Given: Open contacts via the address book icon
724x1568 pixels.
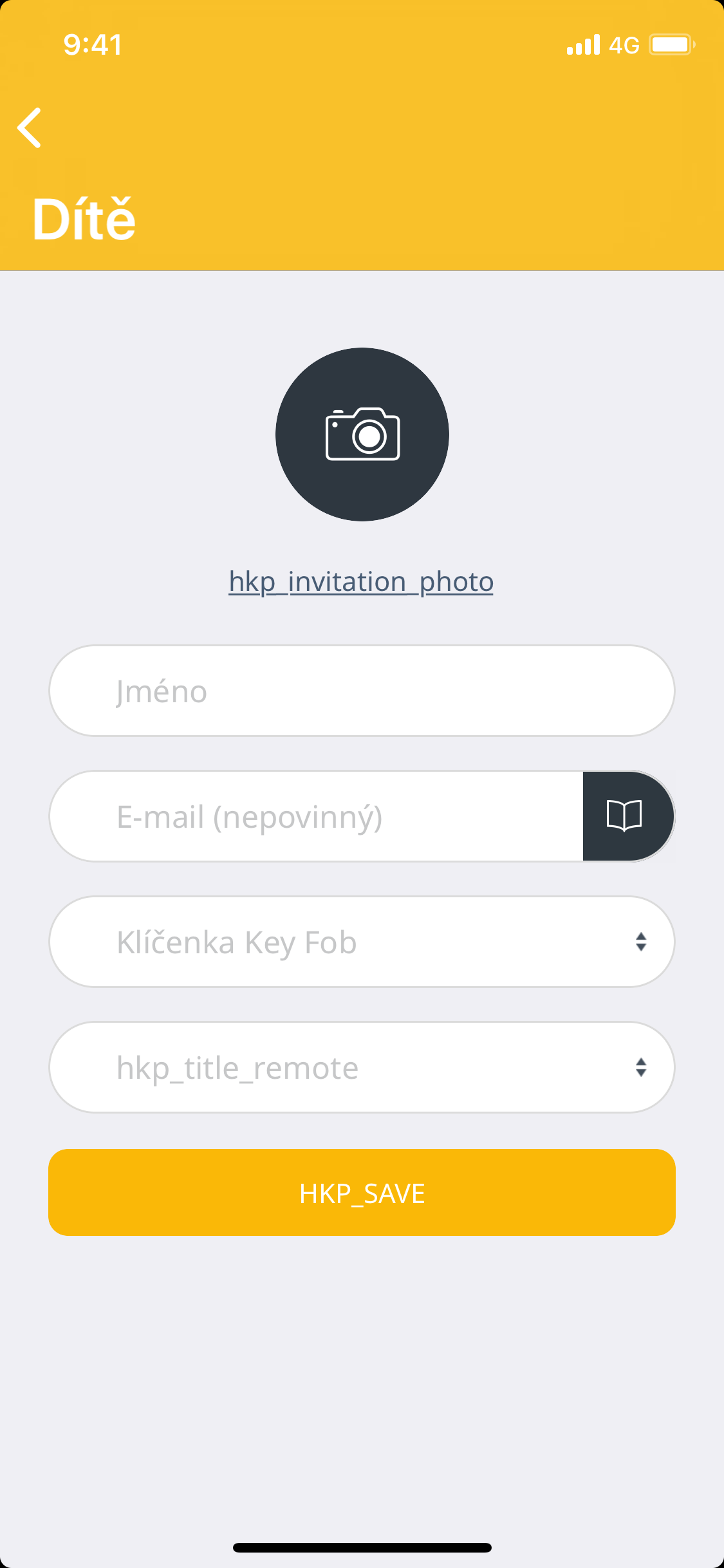Looking at the screenshot, I should click(x=625, y=816).
